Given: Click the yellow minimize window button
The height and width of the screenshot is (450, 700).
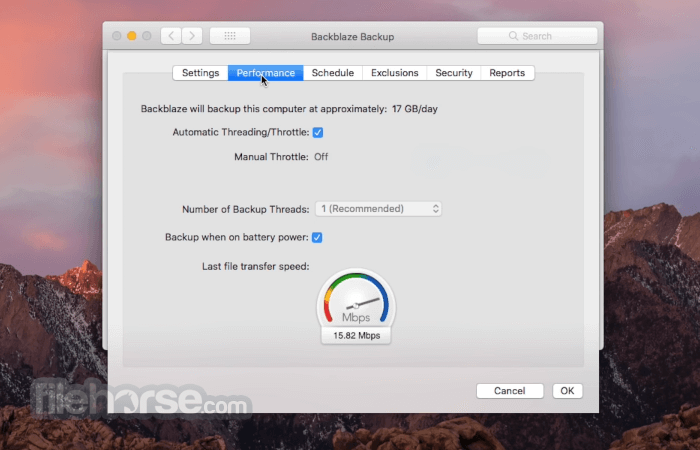Looking at the screenshot, I should pos(132,36).
